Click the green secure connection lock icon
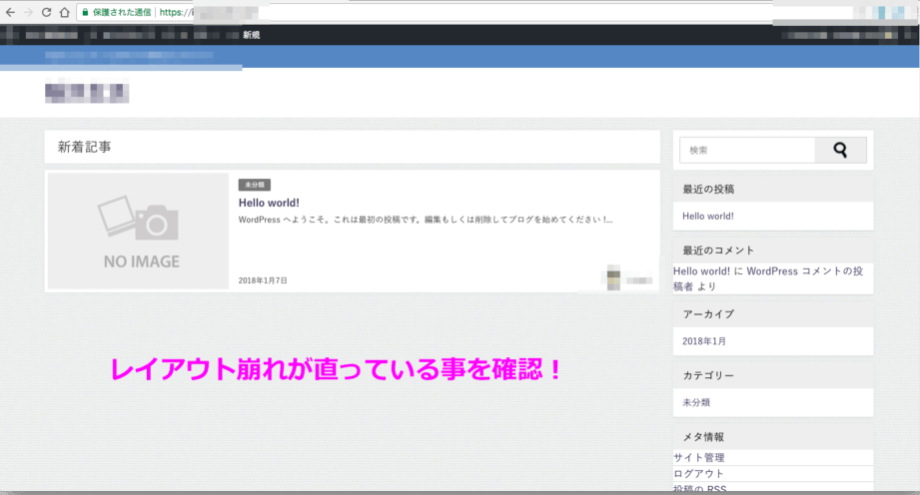 click(x=85, y=12)
